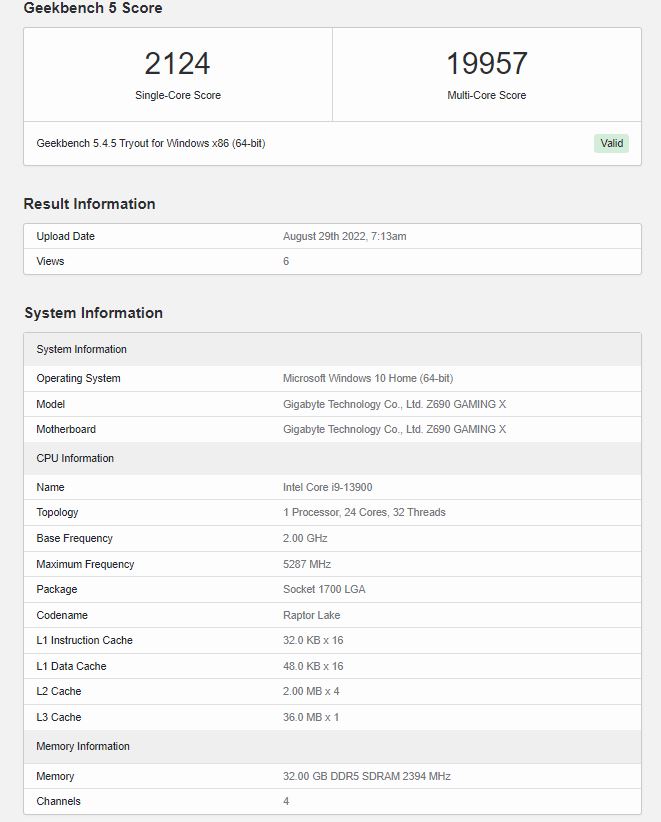Click the Multi-Core Score label
This screenshot has height=822, width=661.
(486, 95)
